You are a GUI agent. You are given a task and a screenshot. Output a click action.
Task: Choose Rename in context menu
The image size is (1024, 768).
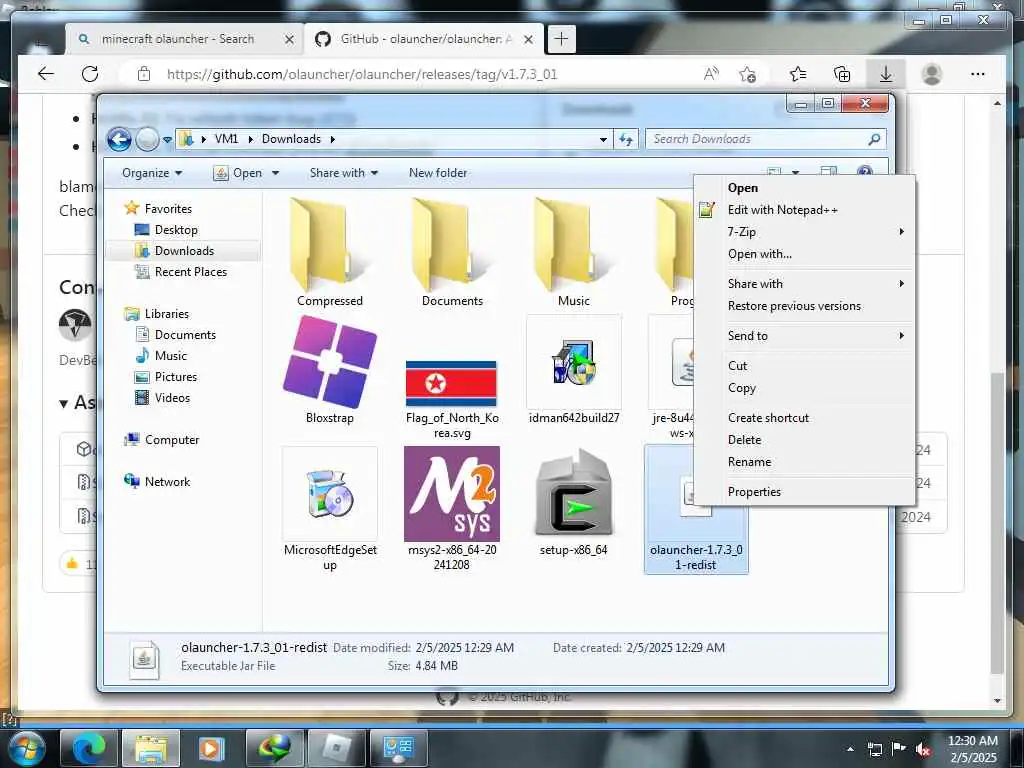[x=805, y=462]
